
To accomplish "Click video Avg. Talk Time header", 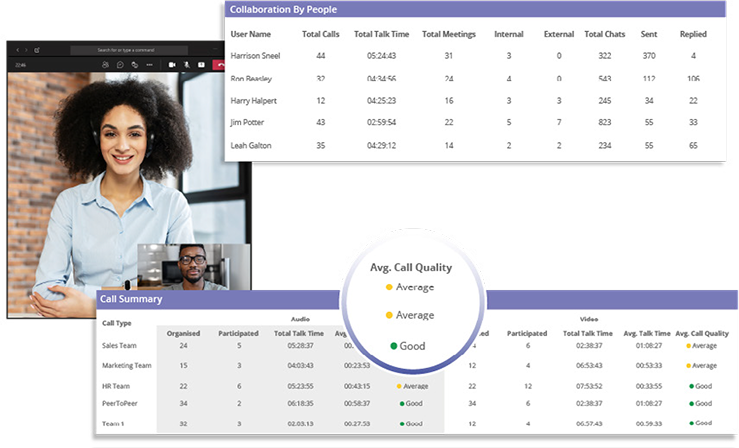I will 647,333.
